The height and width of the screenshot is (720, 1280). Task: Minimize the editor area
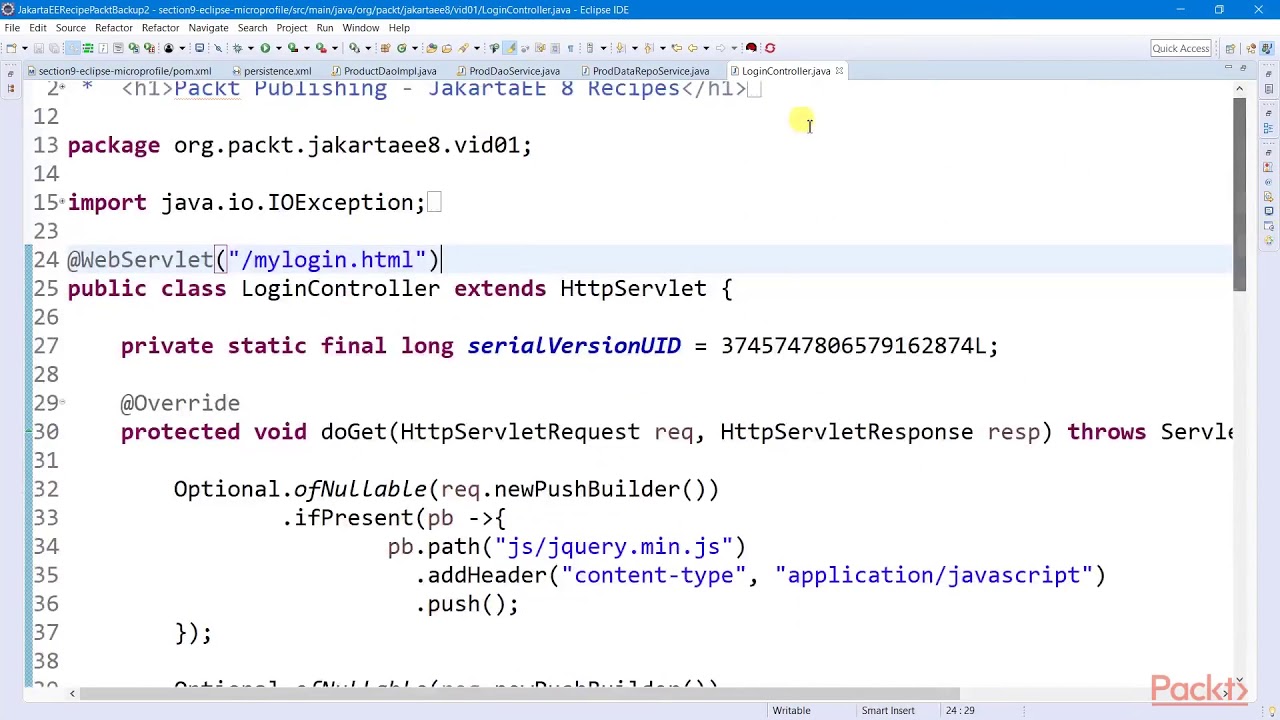click(1229, 67)
